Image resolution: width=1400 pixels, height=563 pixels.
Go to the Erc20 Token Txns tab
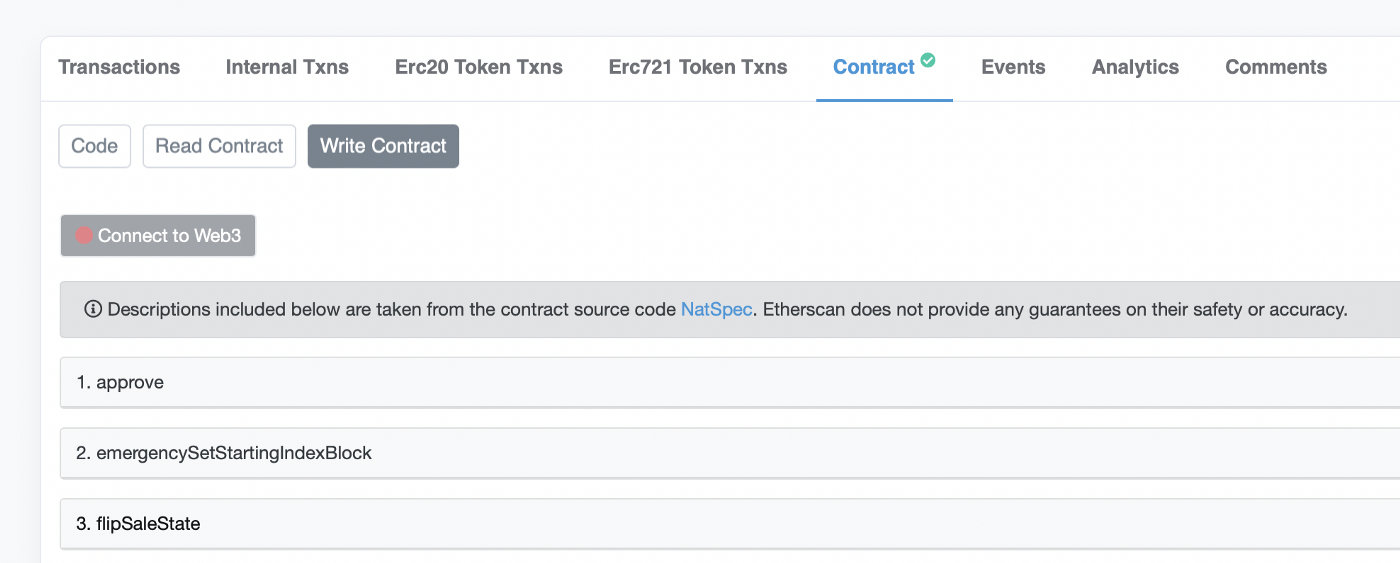coord(478,68)
